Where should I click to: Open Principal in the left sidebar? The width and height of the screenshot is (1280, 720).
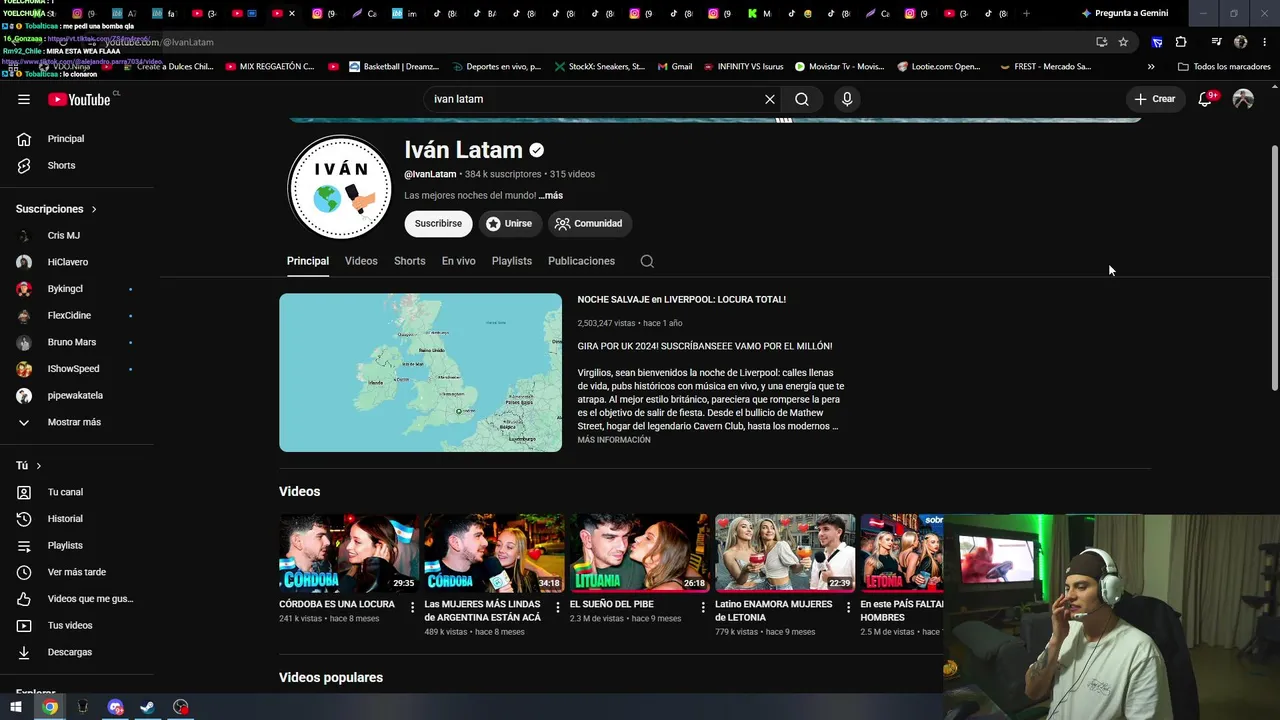(66, 139)
